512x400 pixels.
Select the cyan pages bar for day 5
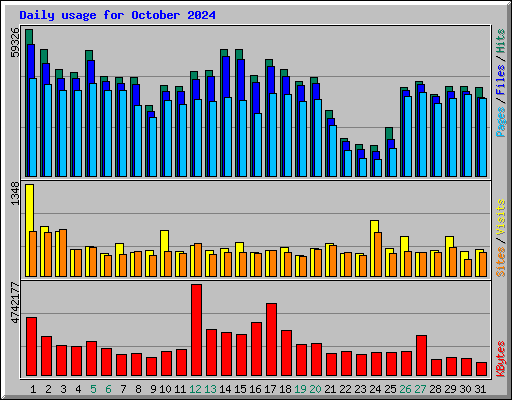(x=93, y=130)
